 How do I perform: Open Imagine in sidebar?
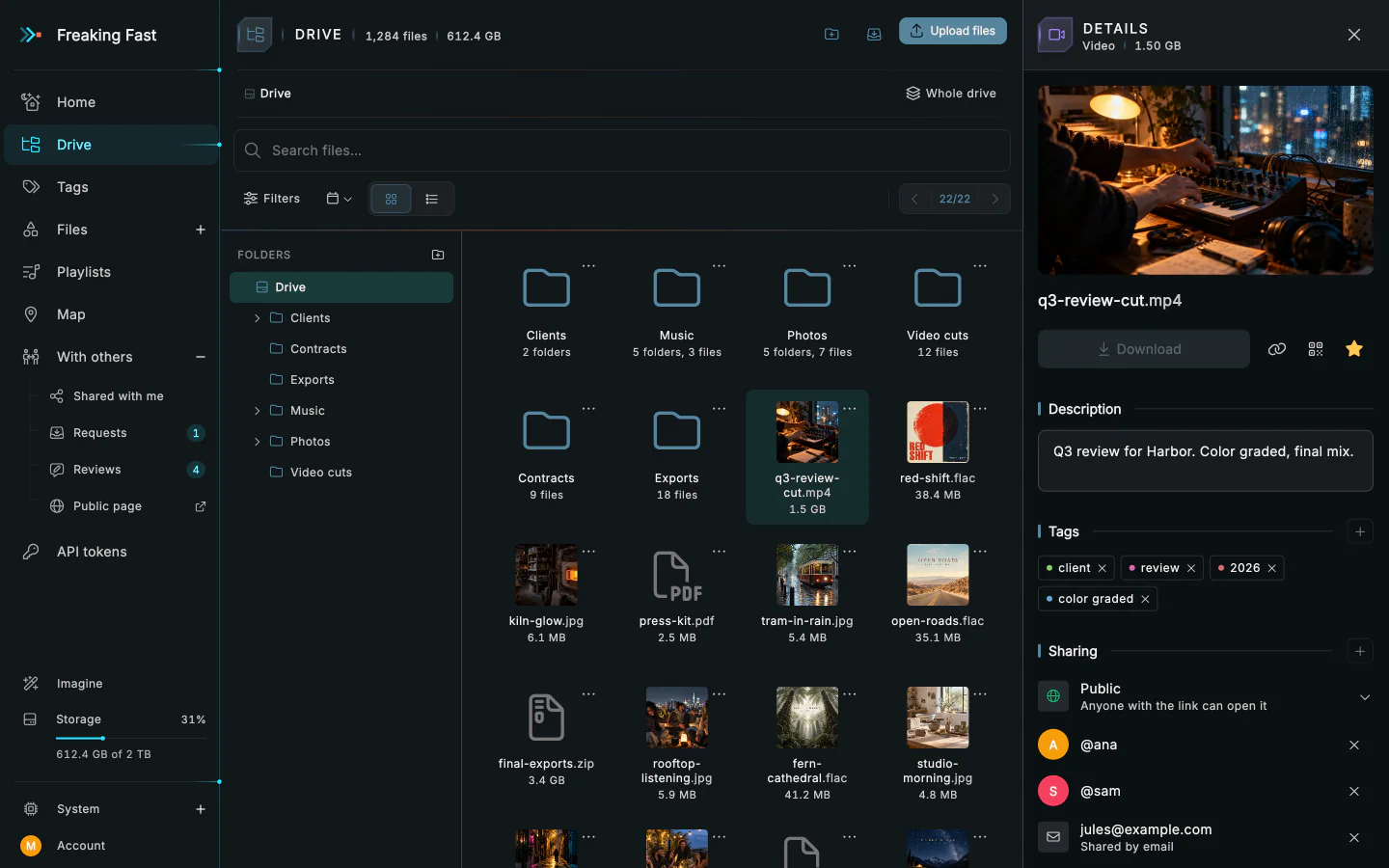112,684
